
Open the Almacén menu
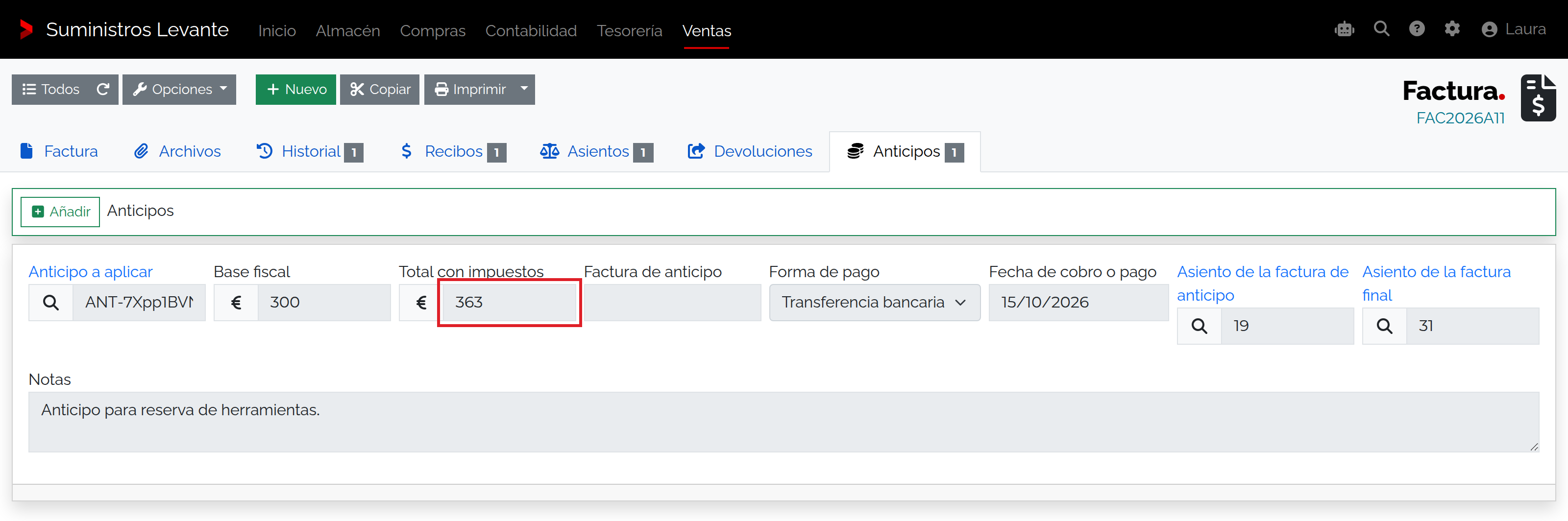[347, 30]
